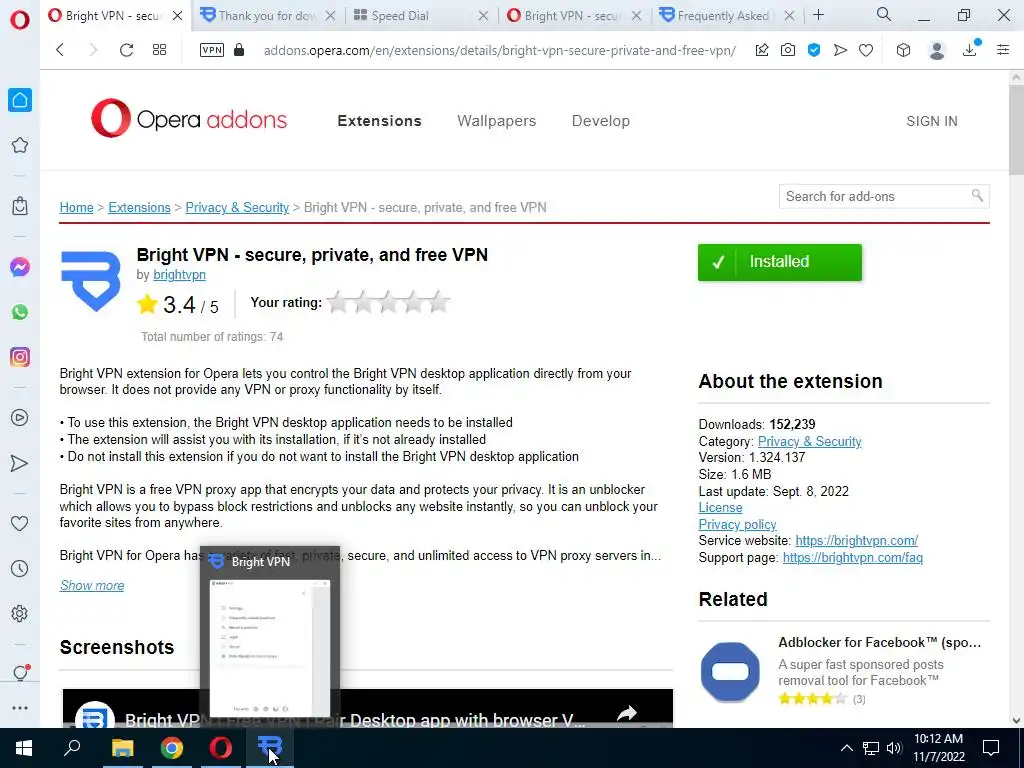Viewport: 1024px width, 768px height.
Task: Open Easy Setup menu icon
Action: point(1003,50)
